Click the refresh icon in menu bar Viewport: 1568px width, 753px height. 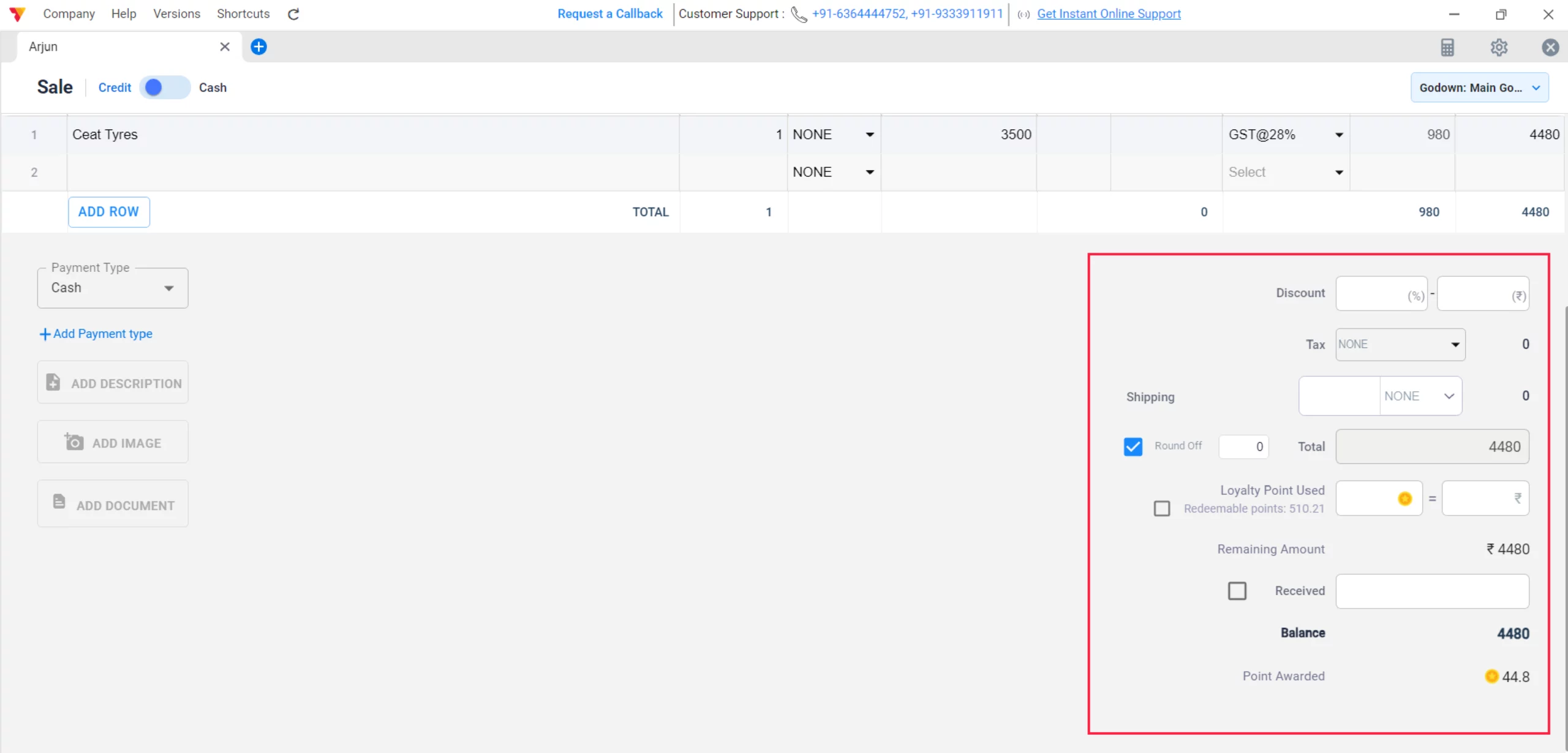293,14
